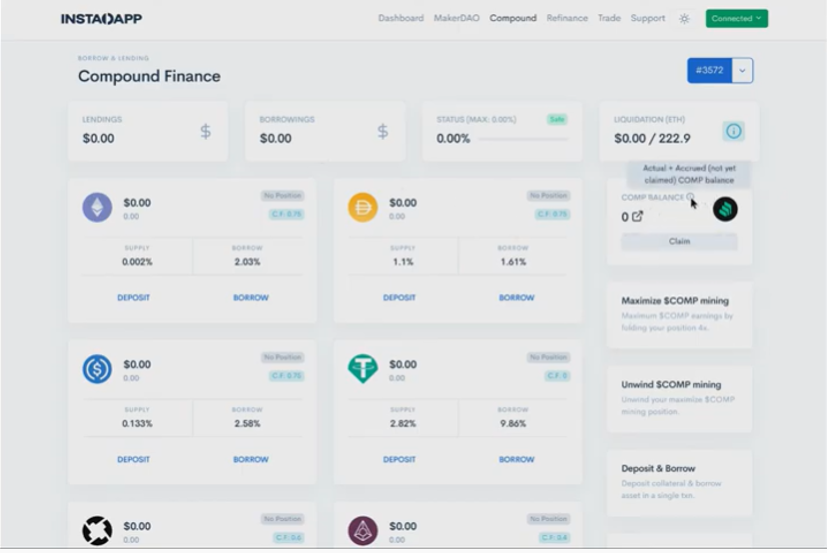The height and width of the screenshot is (554, 827).
Task: Click the USDT card C.F 0 badge
Action: pyautogui.click(x=557, y=376)
